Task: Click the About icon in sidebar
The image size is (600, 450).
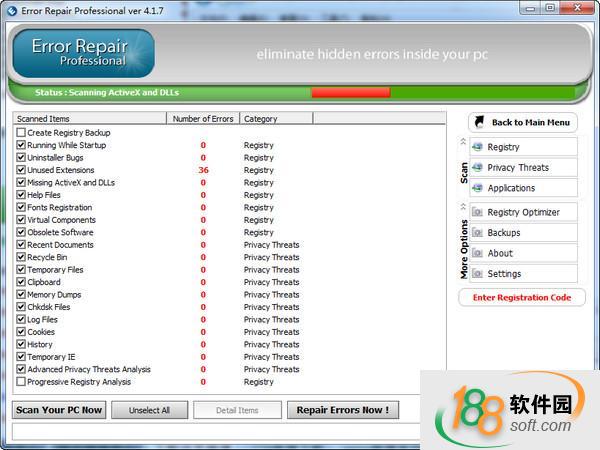Action: point(477,253)
